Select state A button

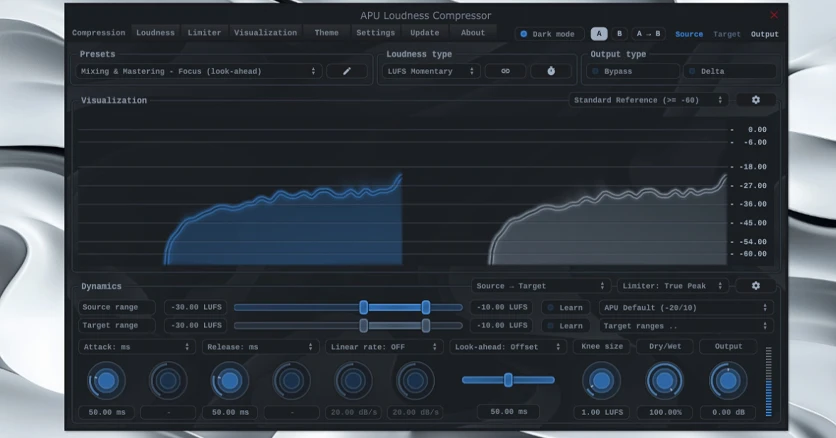[599, 34]
